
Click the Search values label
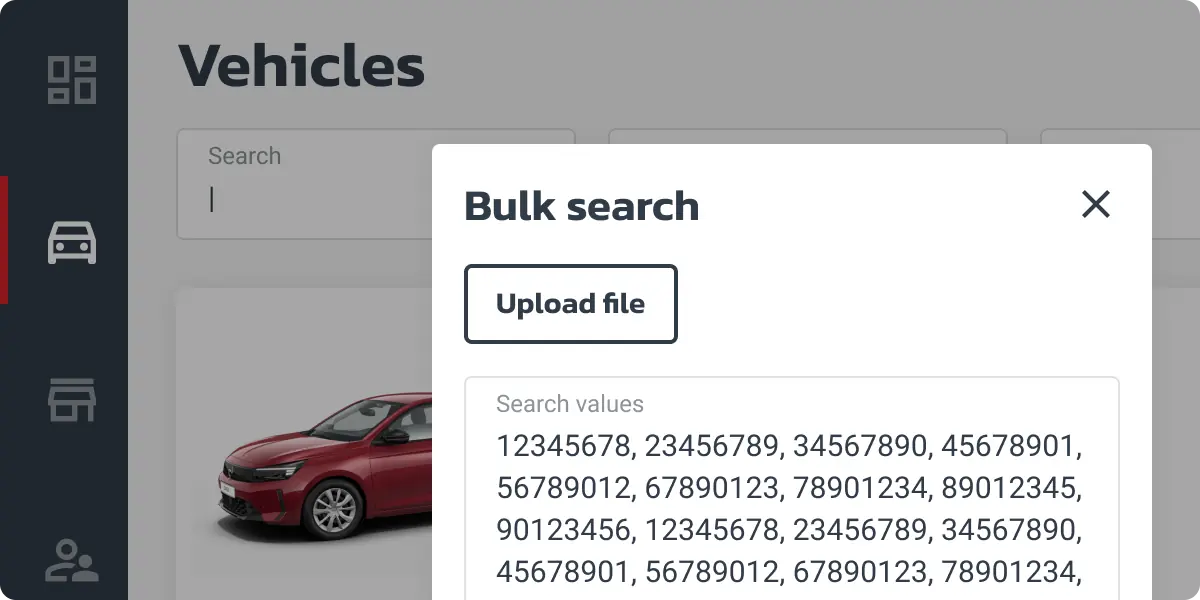(570, 404)
